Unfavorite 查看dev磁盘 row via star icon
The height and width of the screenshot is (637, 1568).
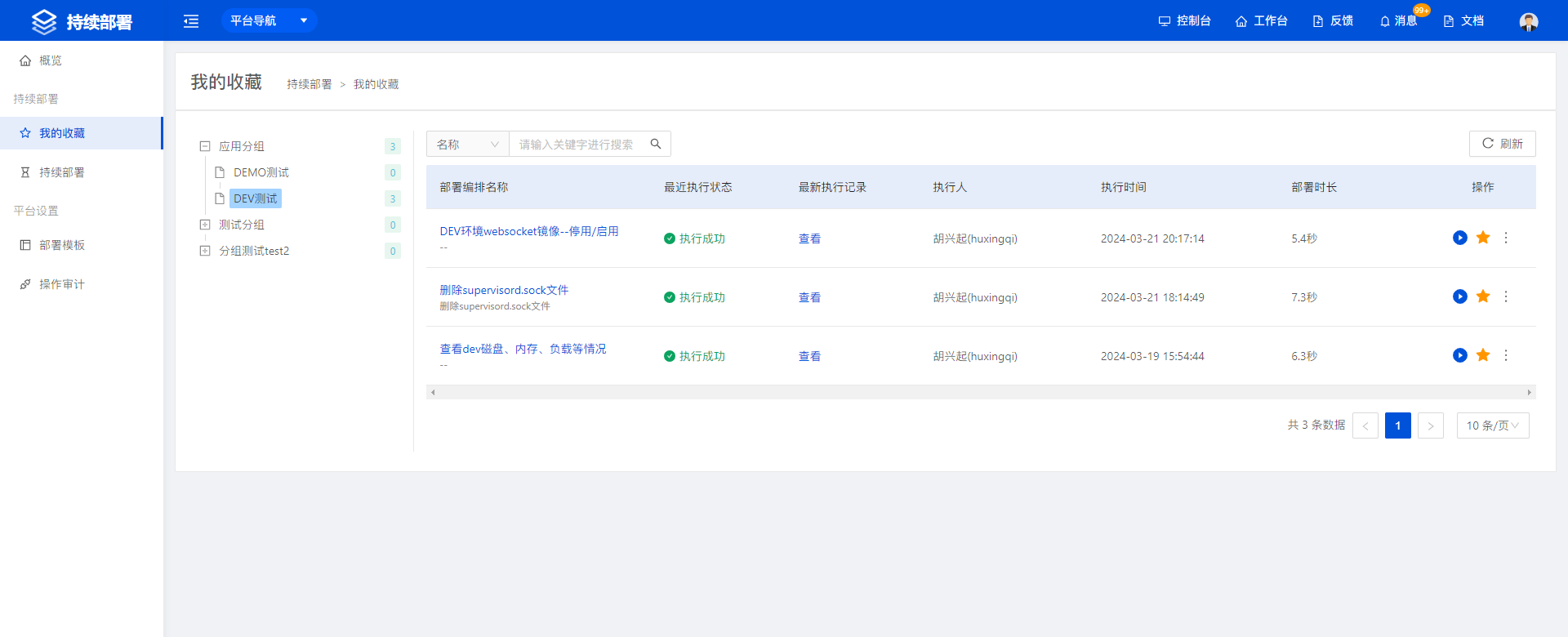click(x=1483, y=355)
